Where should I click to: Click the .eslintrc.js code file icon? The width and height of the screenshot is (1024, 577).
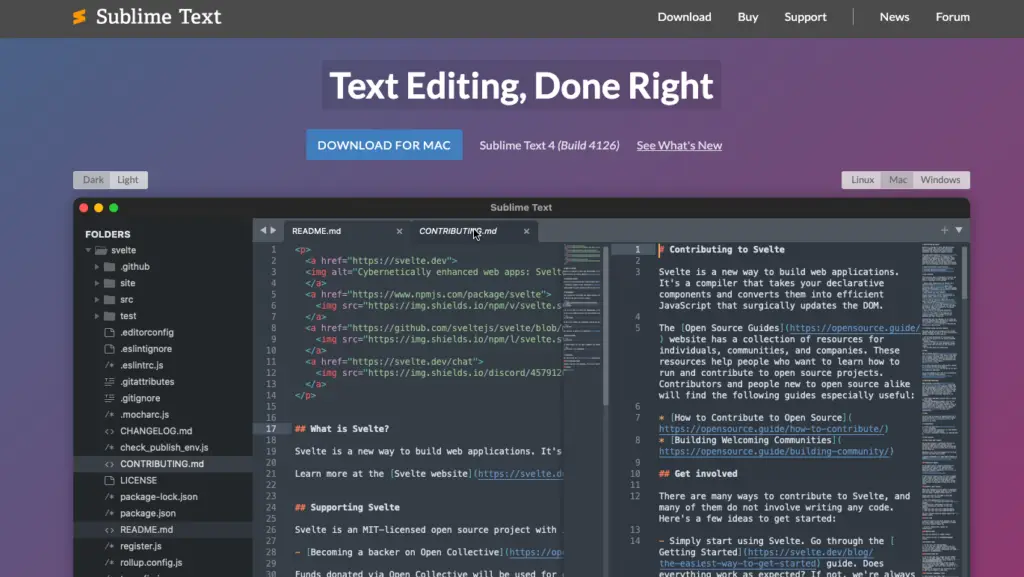110,365
